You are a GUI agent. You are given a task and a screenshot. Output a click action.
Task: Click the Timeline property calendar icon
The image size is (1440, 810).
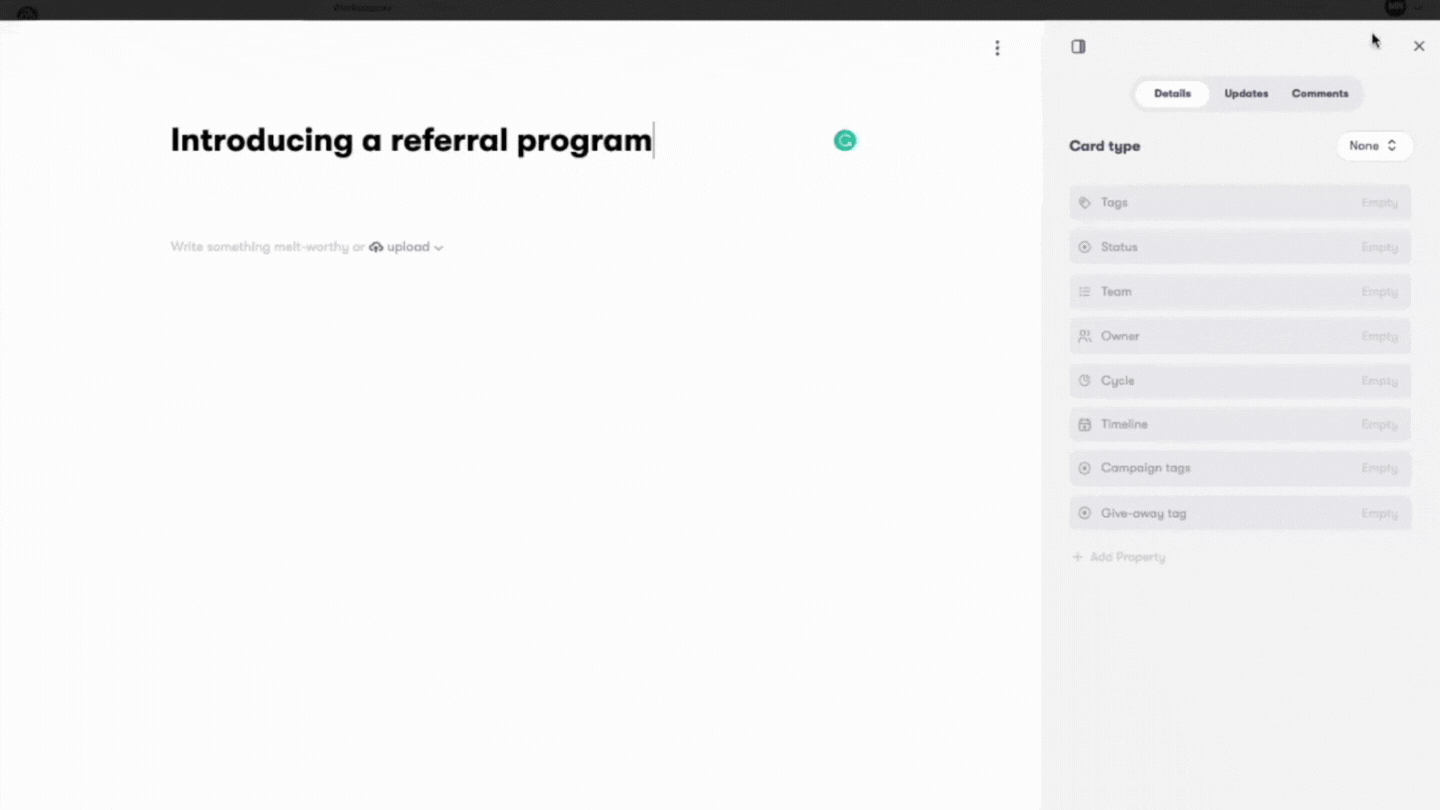pyautogui.click(x=1084, y=424)
